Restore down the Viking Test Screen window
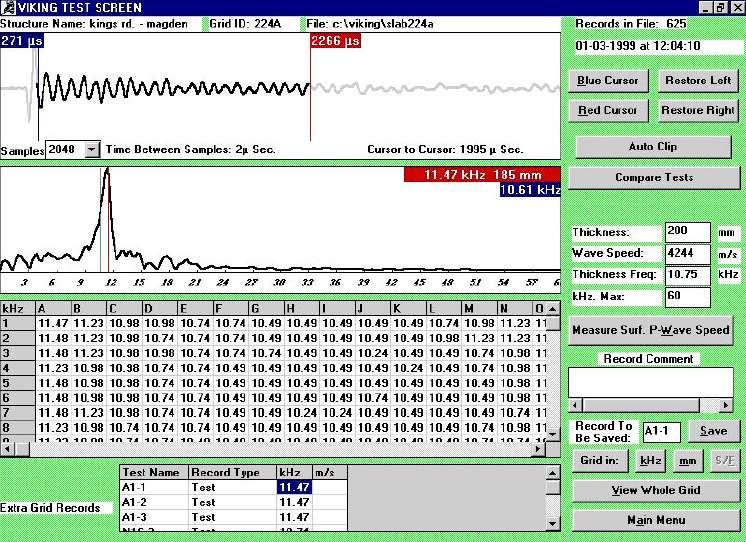The width and height of the screenshot is (746, 542). point(720,8)
